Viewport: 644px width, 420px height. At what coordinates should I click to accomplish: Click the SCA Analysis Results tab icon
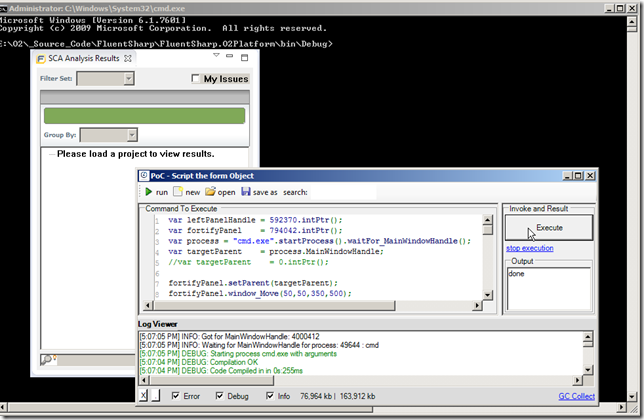coord(41,59)
